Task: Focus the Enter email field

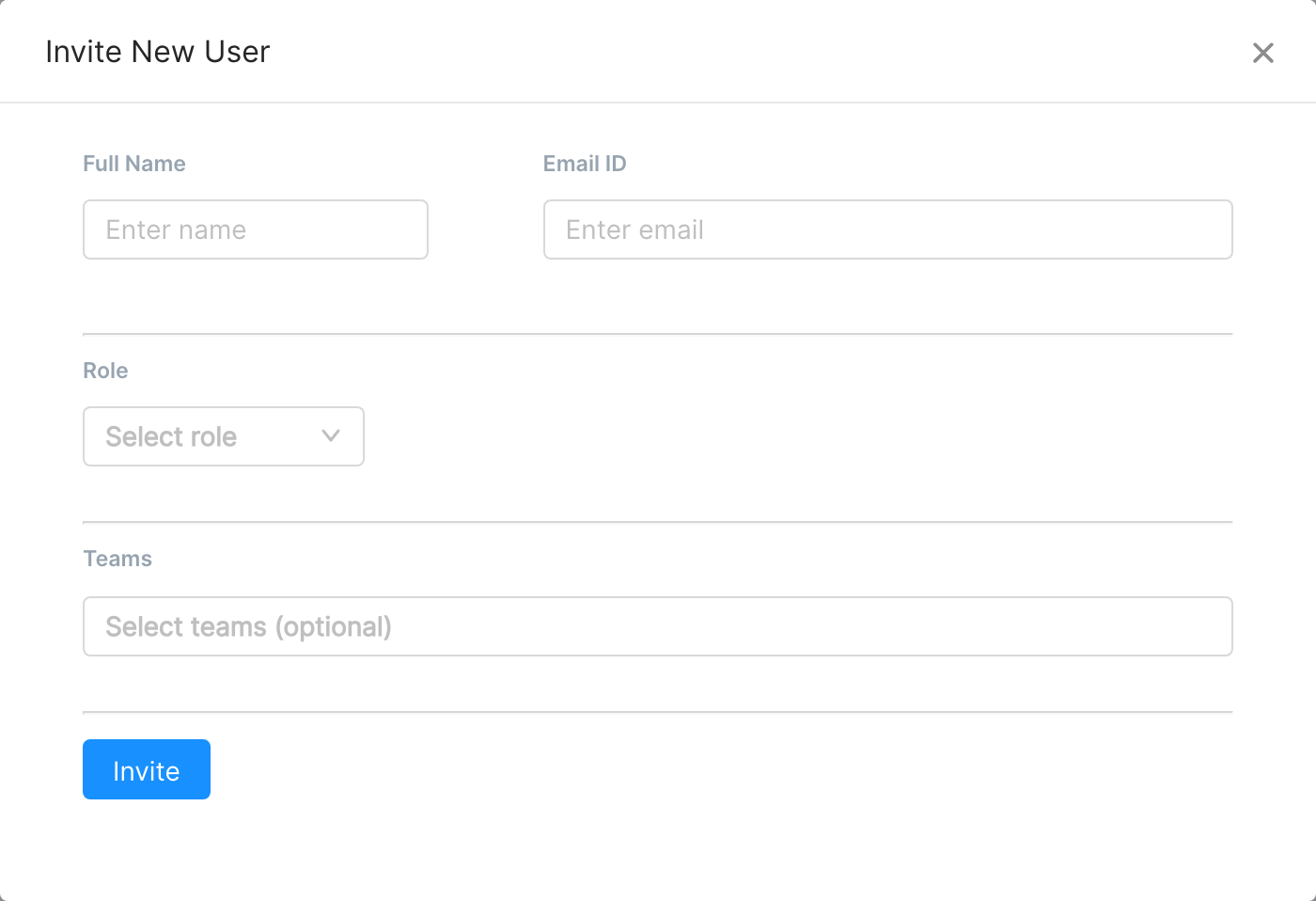Action: (x=887, y=229)
